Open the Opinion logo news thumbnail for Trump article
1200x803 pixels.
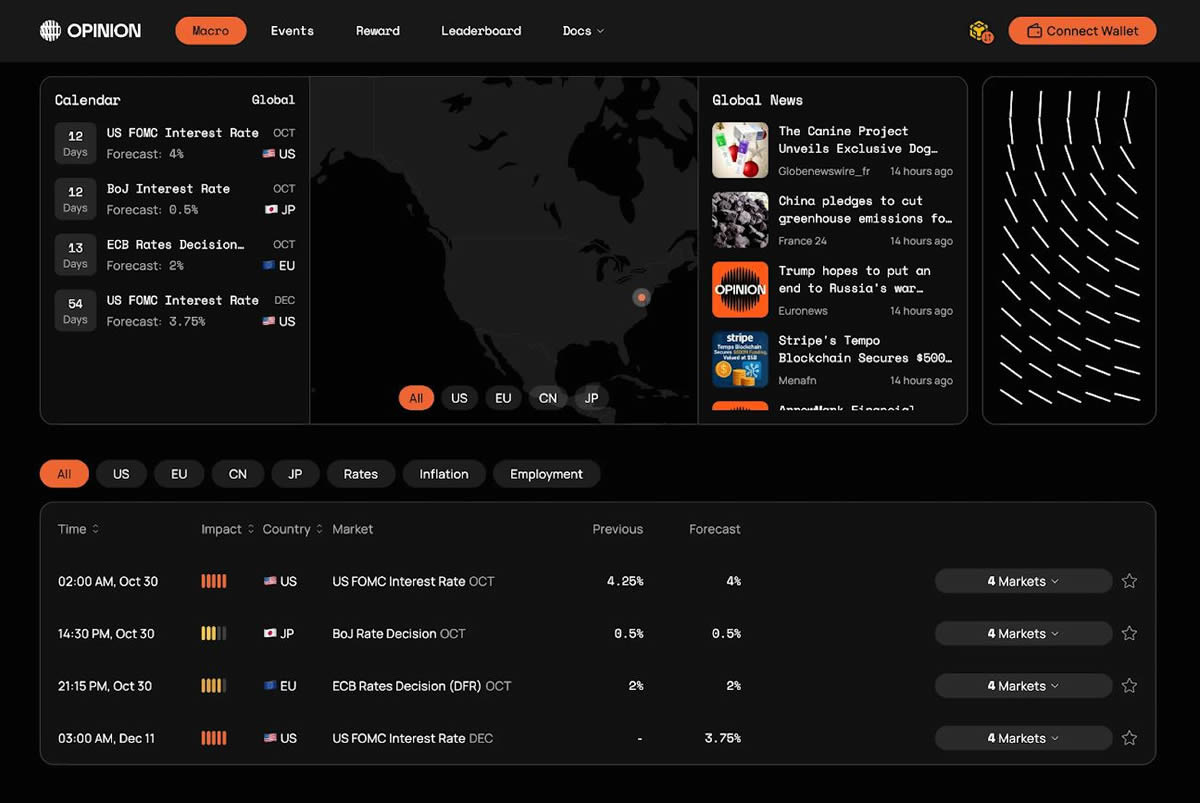click(x=740, y=289)
